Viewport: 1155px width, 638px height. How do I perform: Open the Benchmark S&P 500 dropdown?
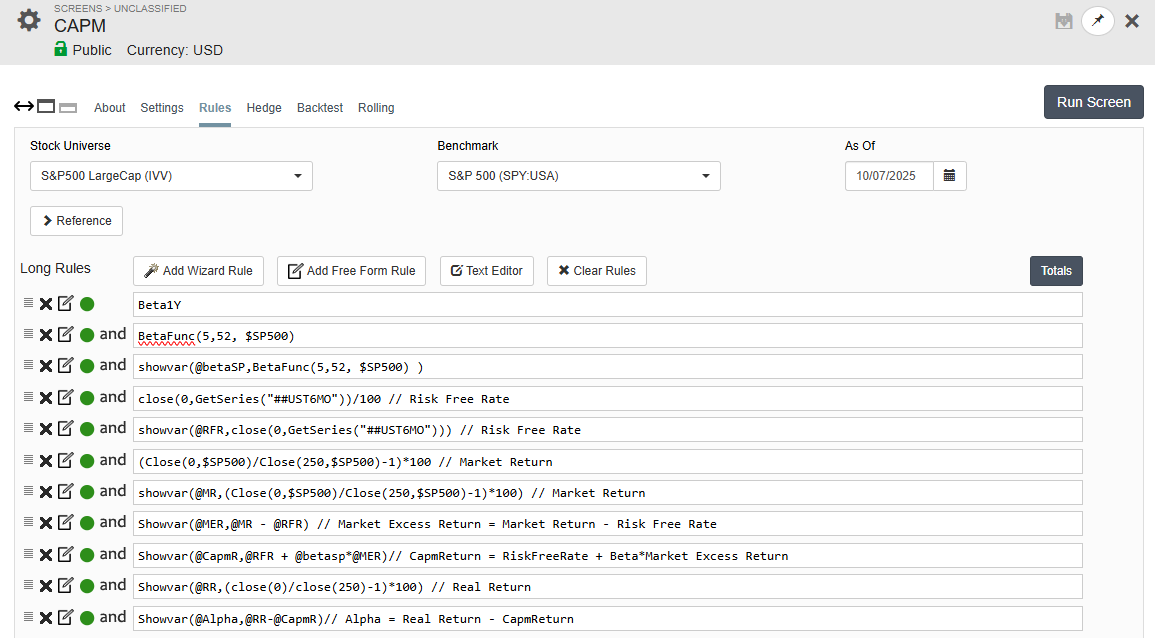pyautogui.click(x=578, y=176)
